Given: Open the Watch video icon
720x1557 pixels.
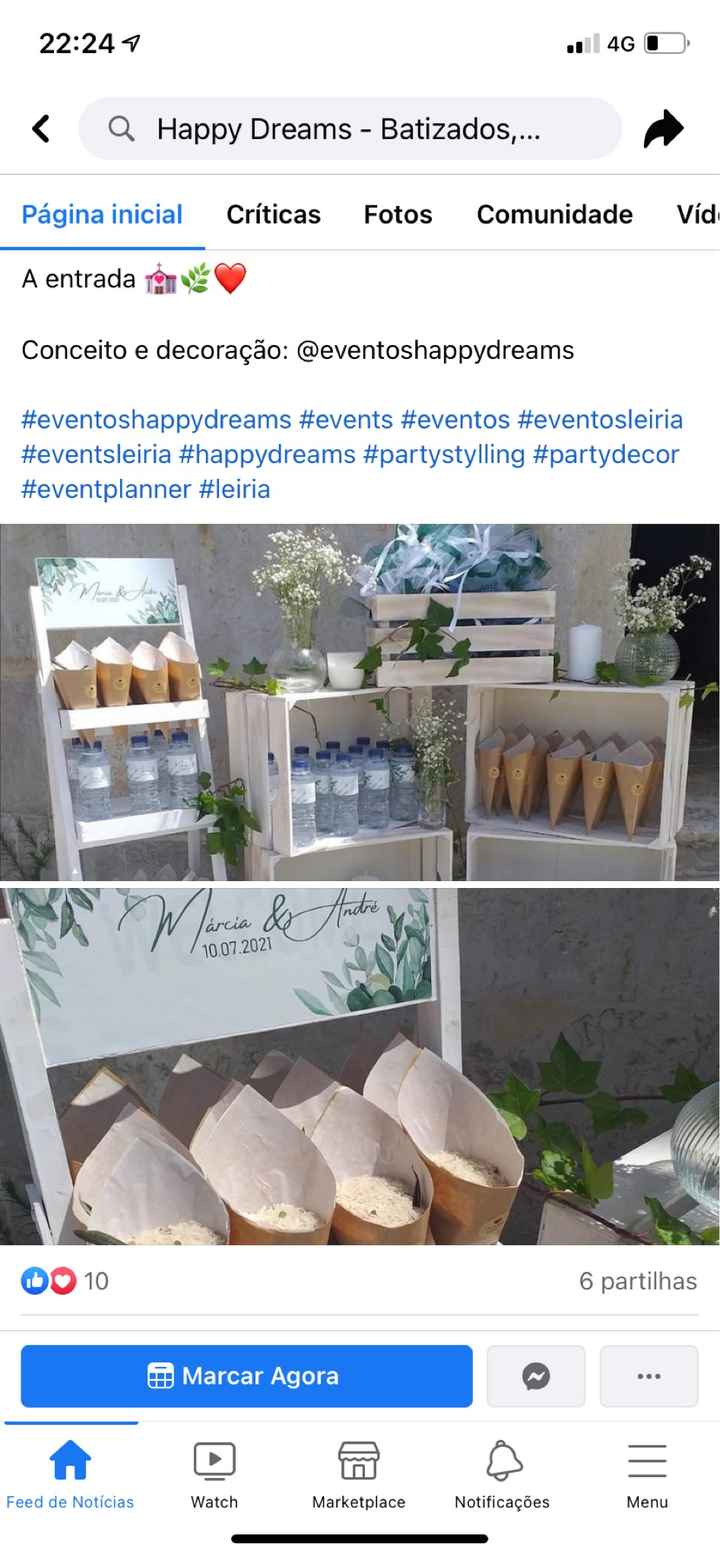Looking at the screenshot, I should point(214,1462).
